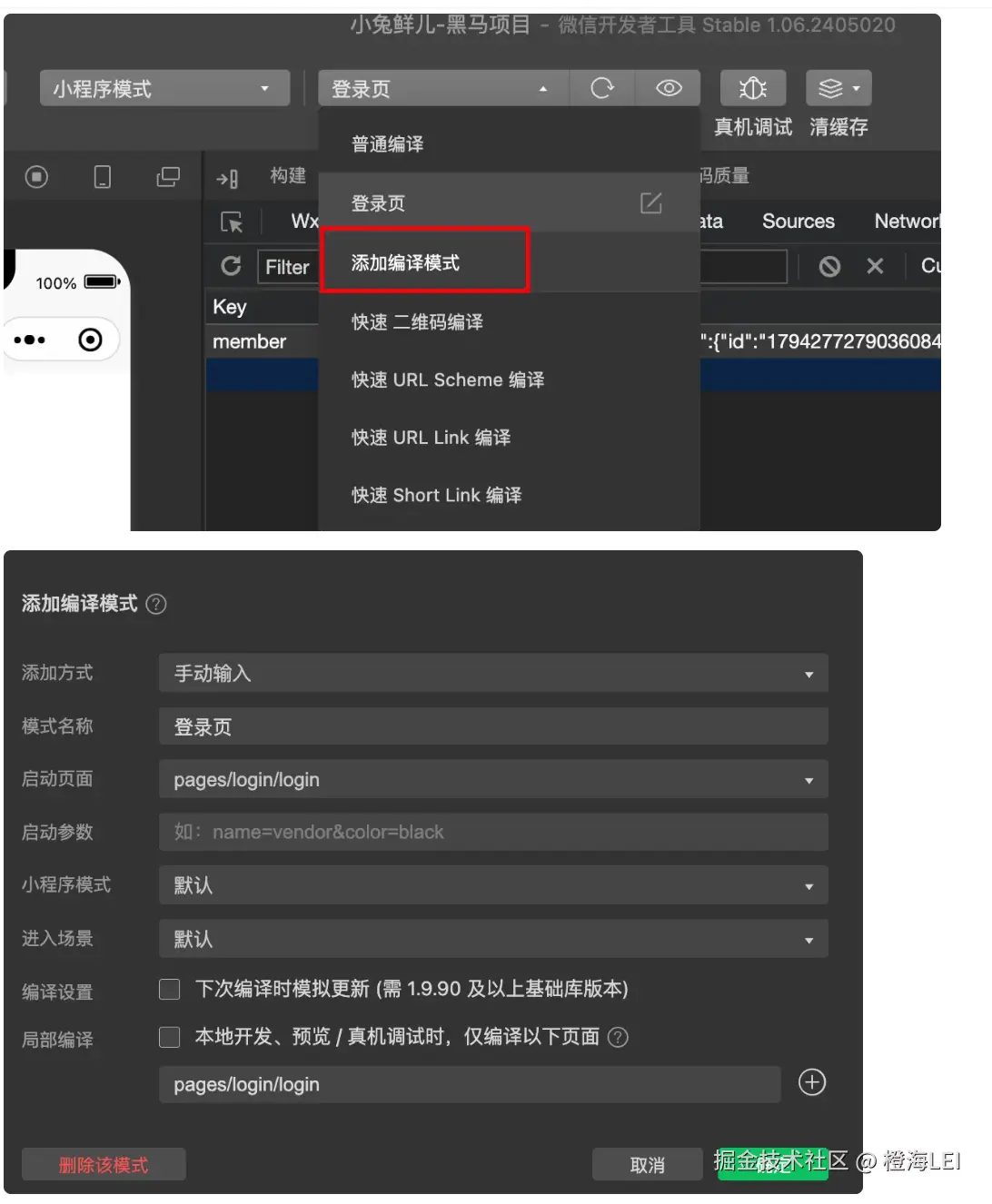This screenshot has width=992, height=1204.
Task: Click the help icon beside 局部编译 option
Action: tap(618, 1037)
